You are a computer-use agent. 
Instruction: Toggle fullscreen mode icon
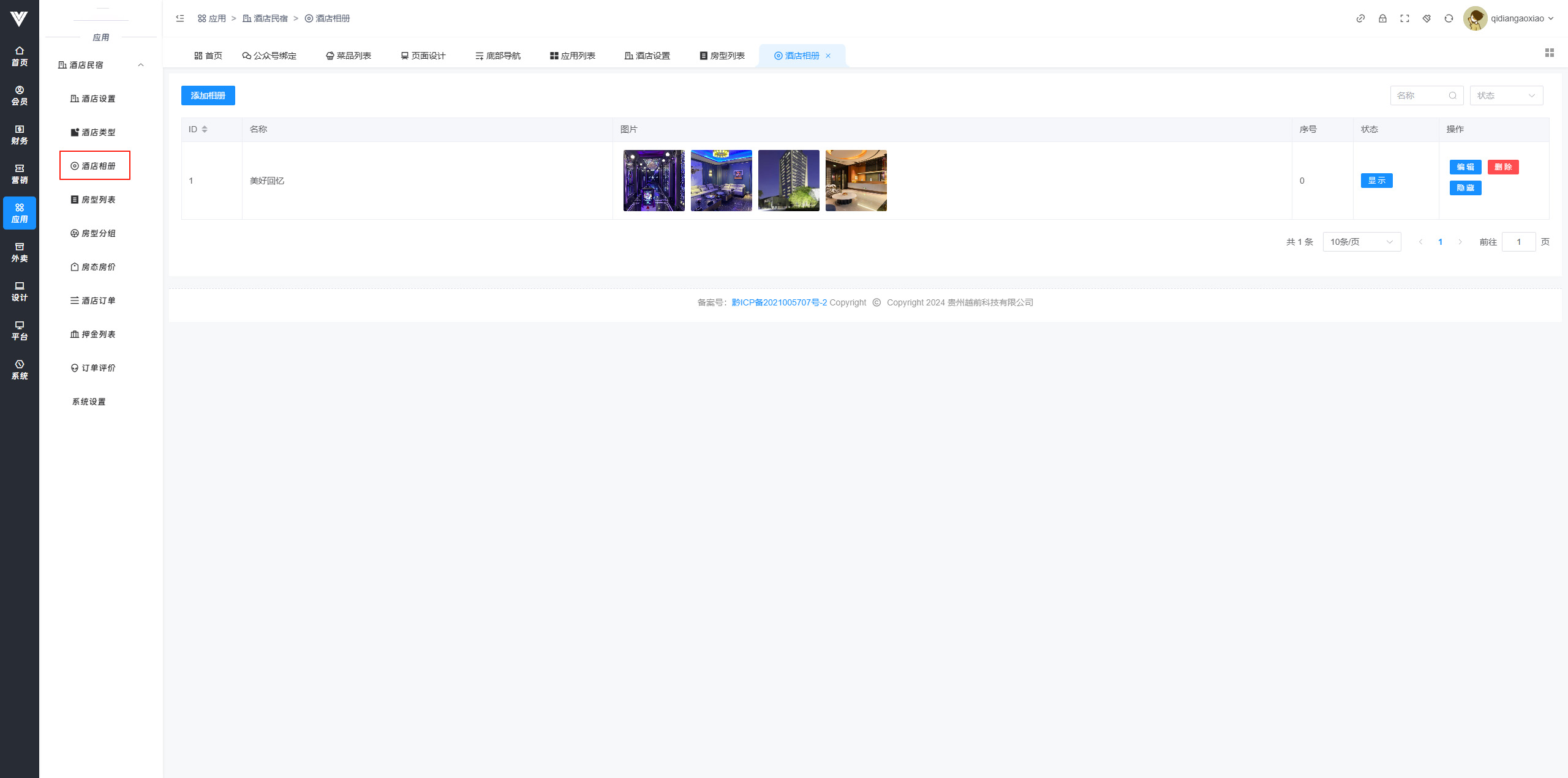pos(1404,18)
